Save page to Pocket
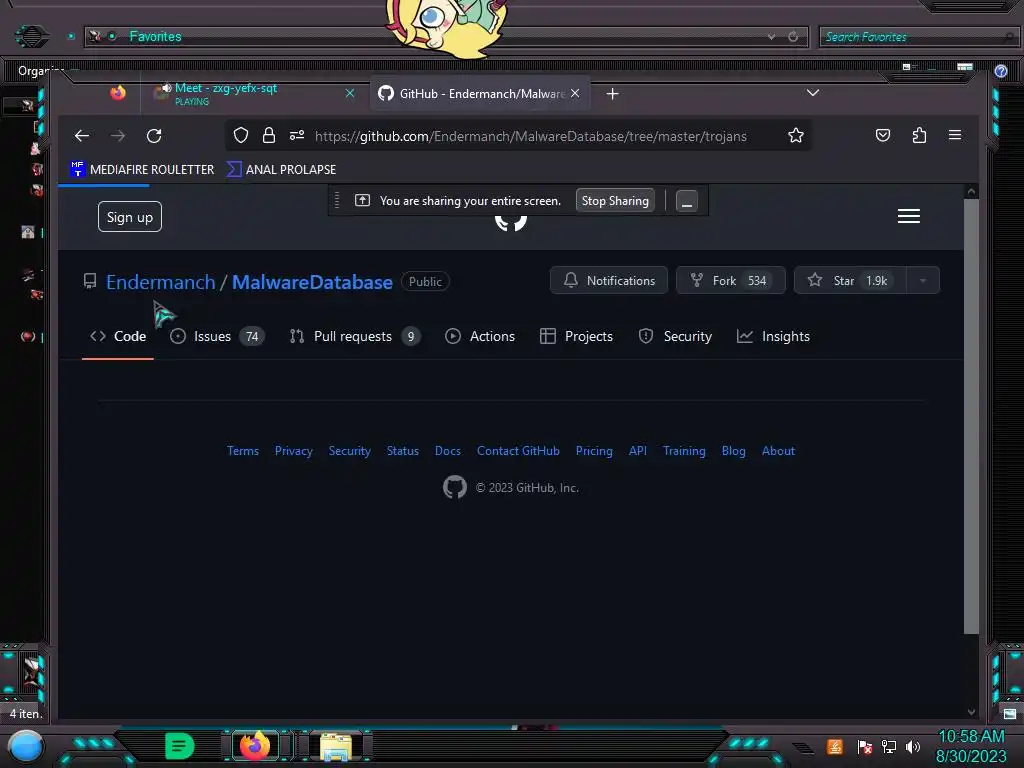This screenshot has height=768, width=1024. [x=882, y=135]
